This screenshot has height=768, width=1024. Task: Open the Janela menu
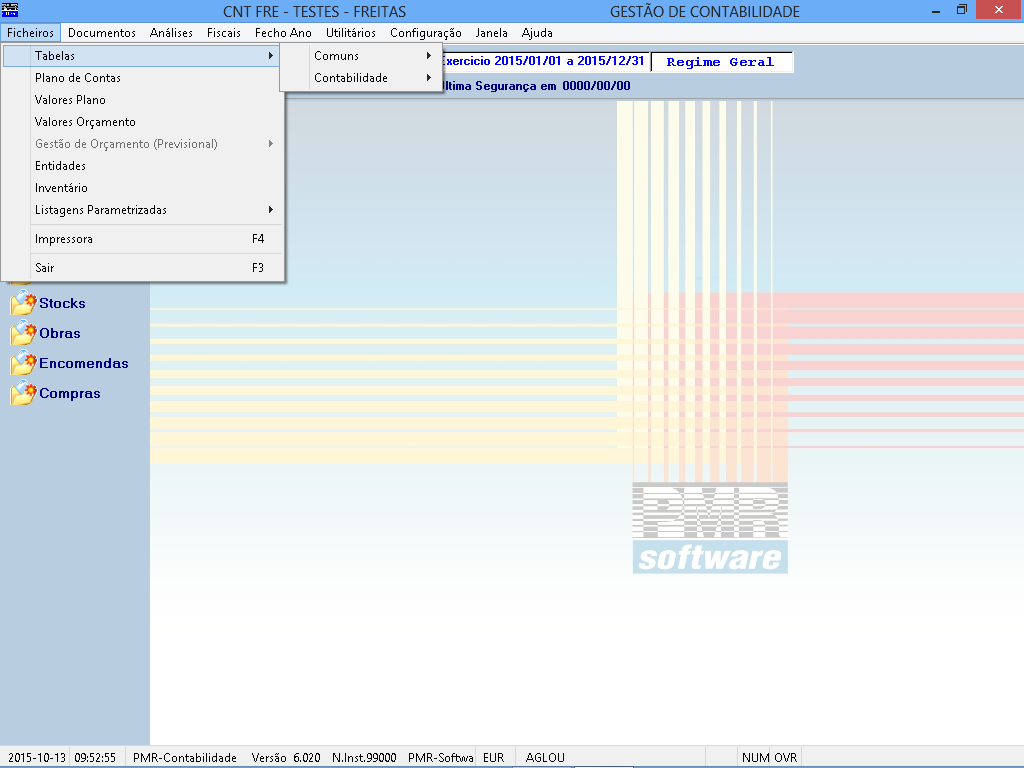491,33
